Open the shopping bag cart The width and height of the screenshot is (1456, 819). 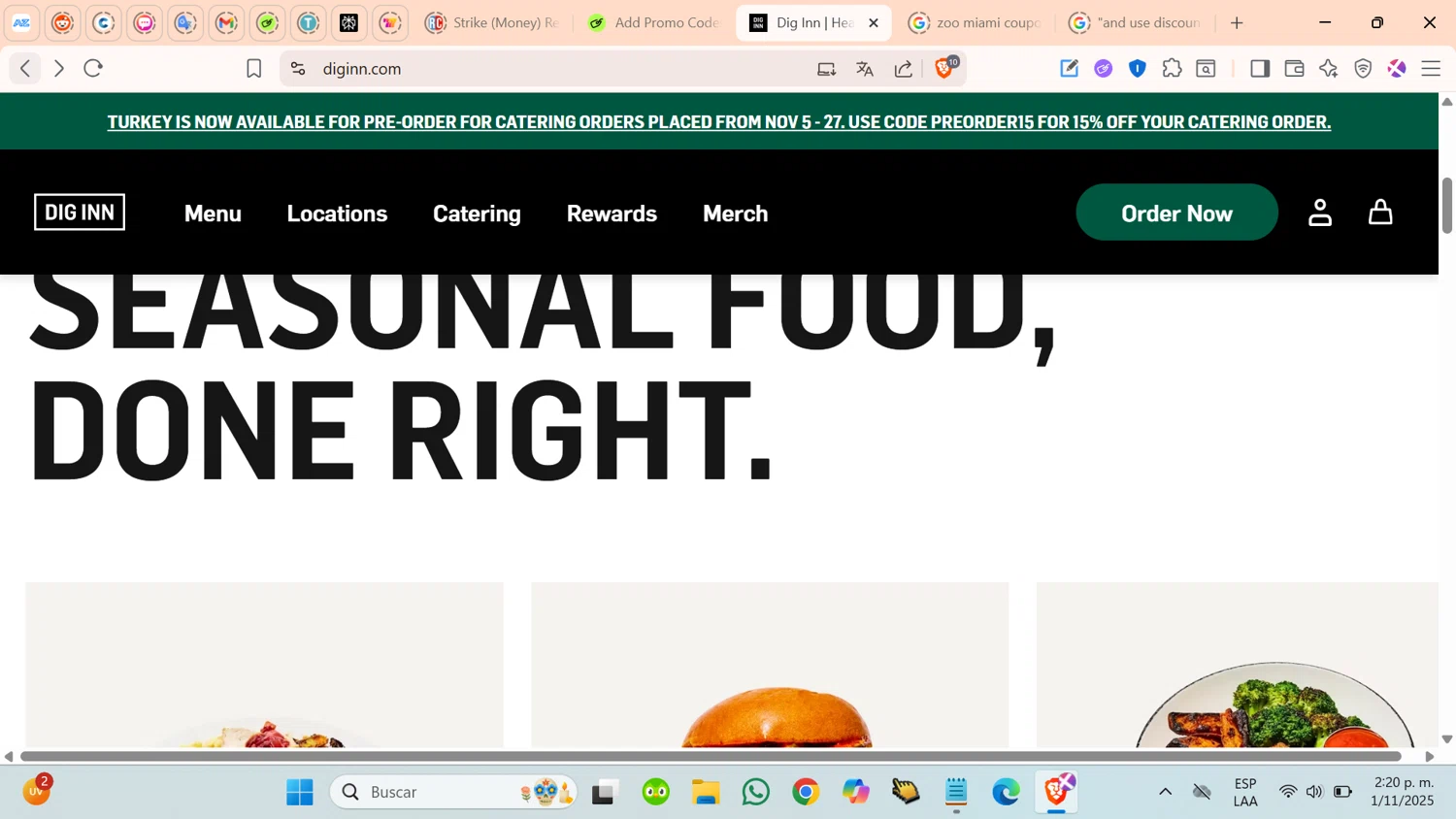1380,212
